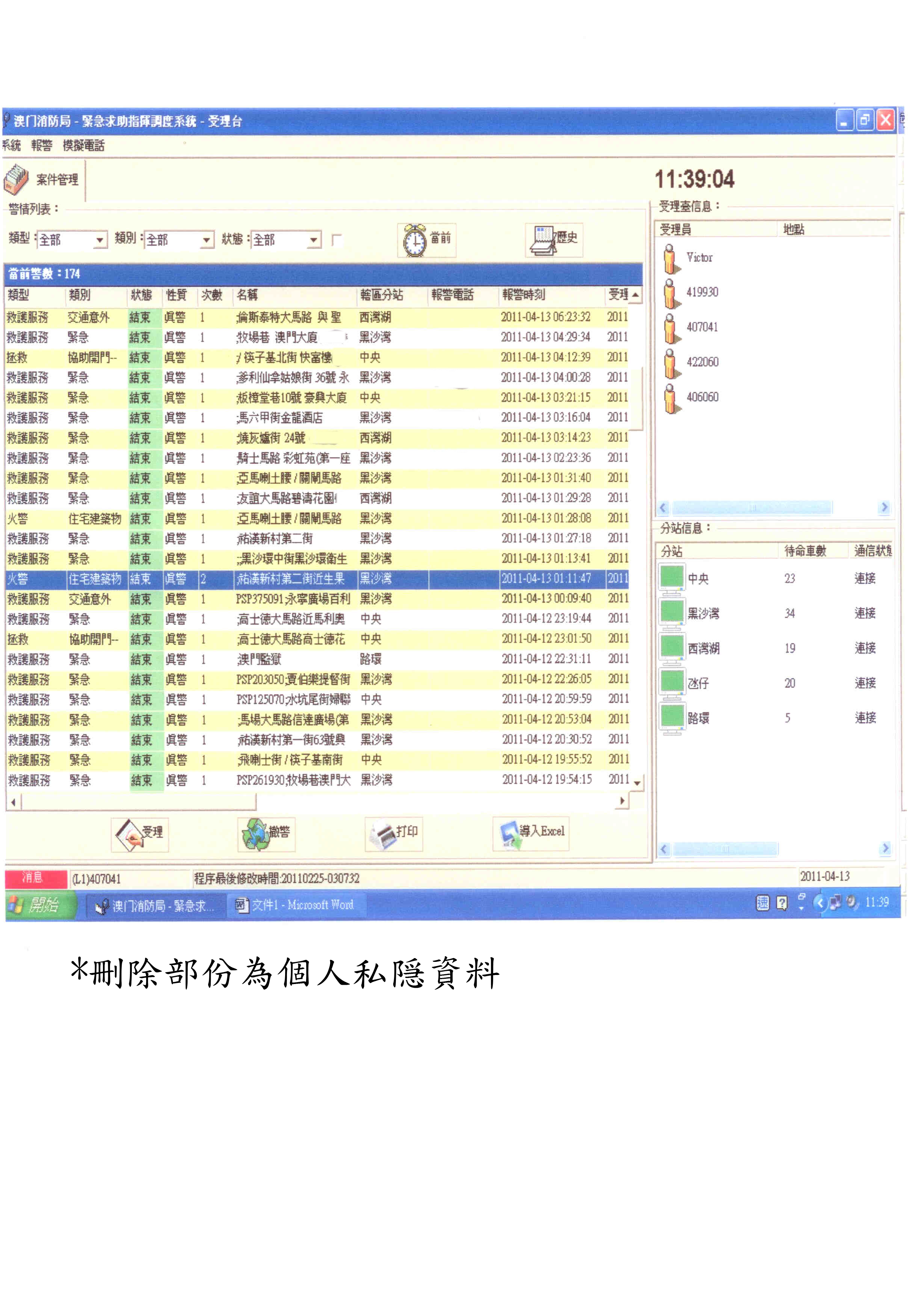Click the 歷史 history calendar icon
This screenshot has height=1307, width=924.
pyautogui.click(x=543, y=240)
